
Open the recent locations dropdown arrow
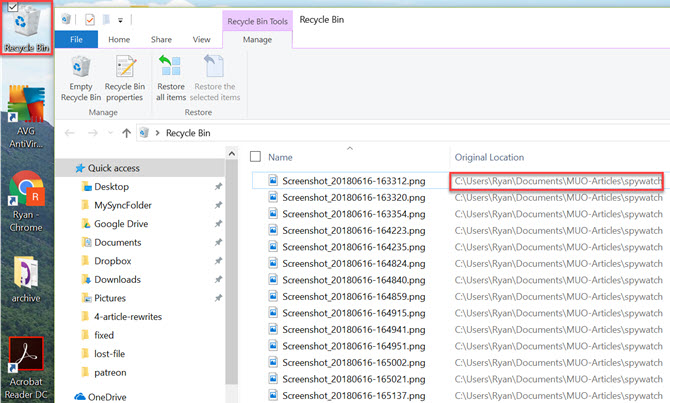pyautogui.click(x=108, y=132)
